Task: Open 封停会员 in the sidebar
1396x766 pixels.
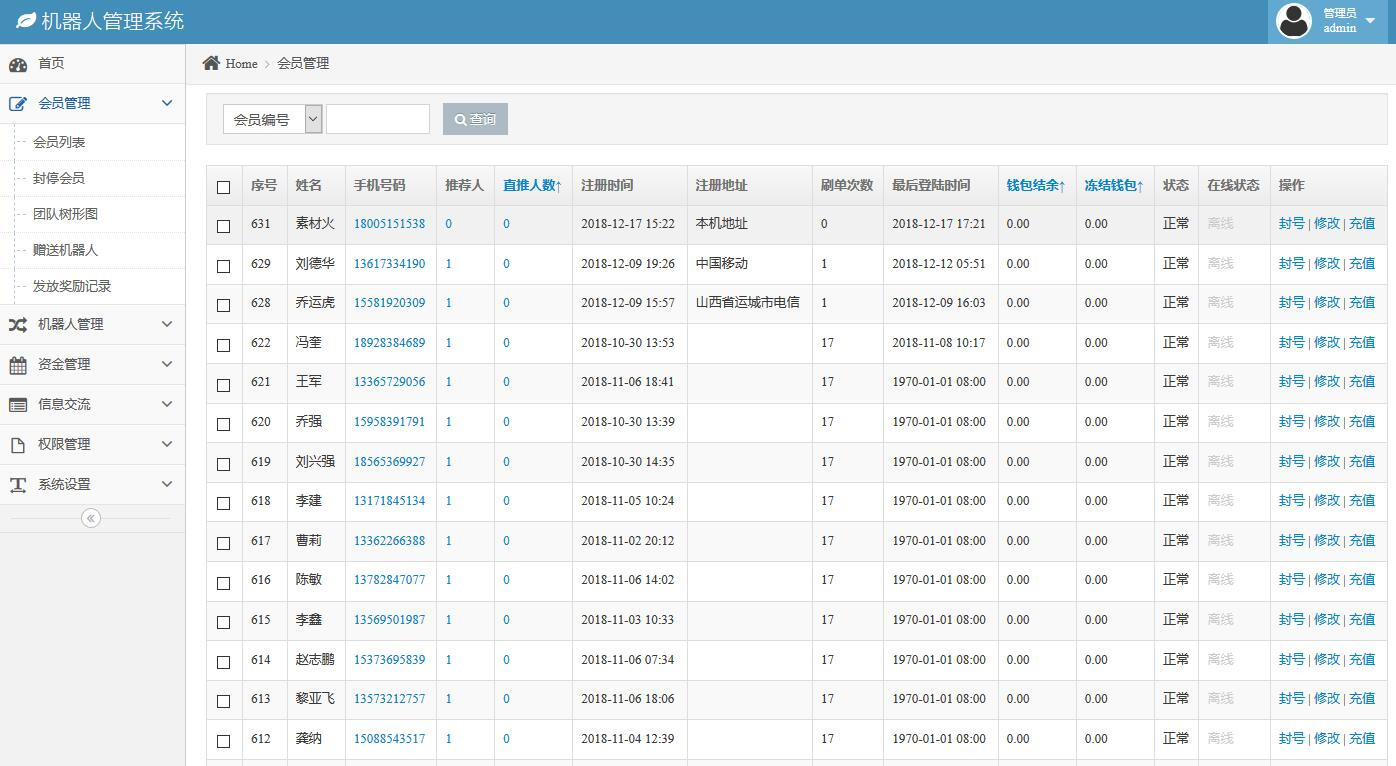Action: pos(59,178)
